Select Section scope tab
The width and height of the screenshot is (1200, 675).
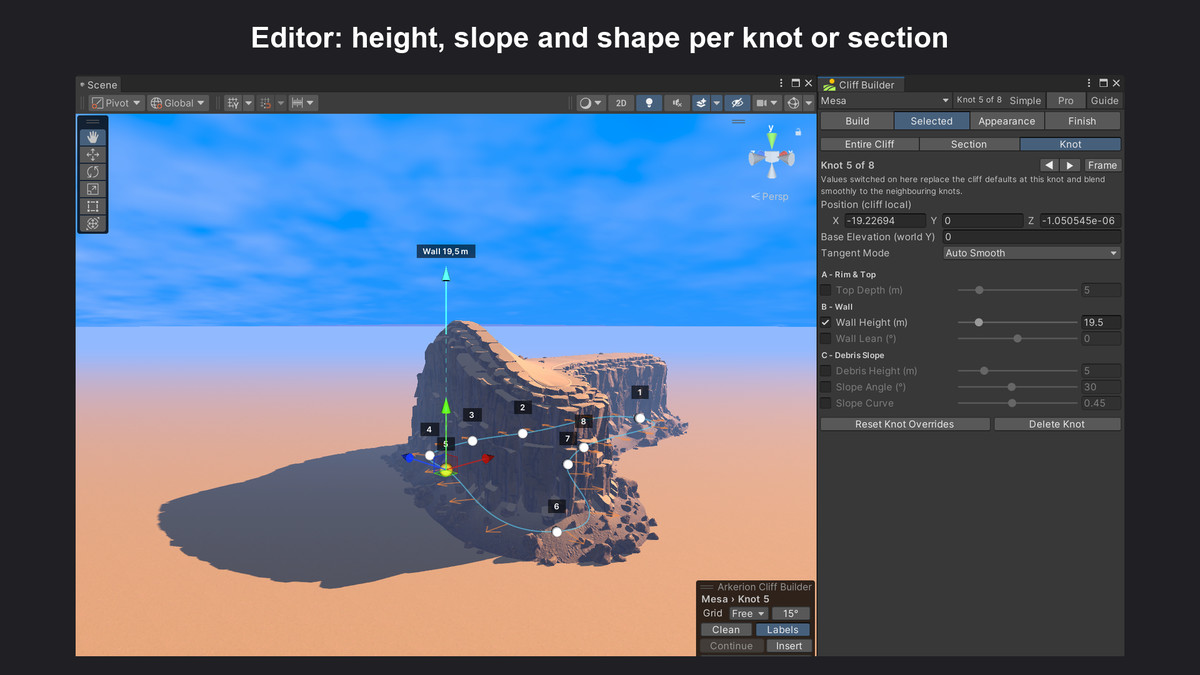968,144
